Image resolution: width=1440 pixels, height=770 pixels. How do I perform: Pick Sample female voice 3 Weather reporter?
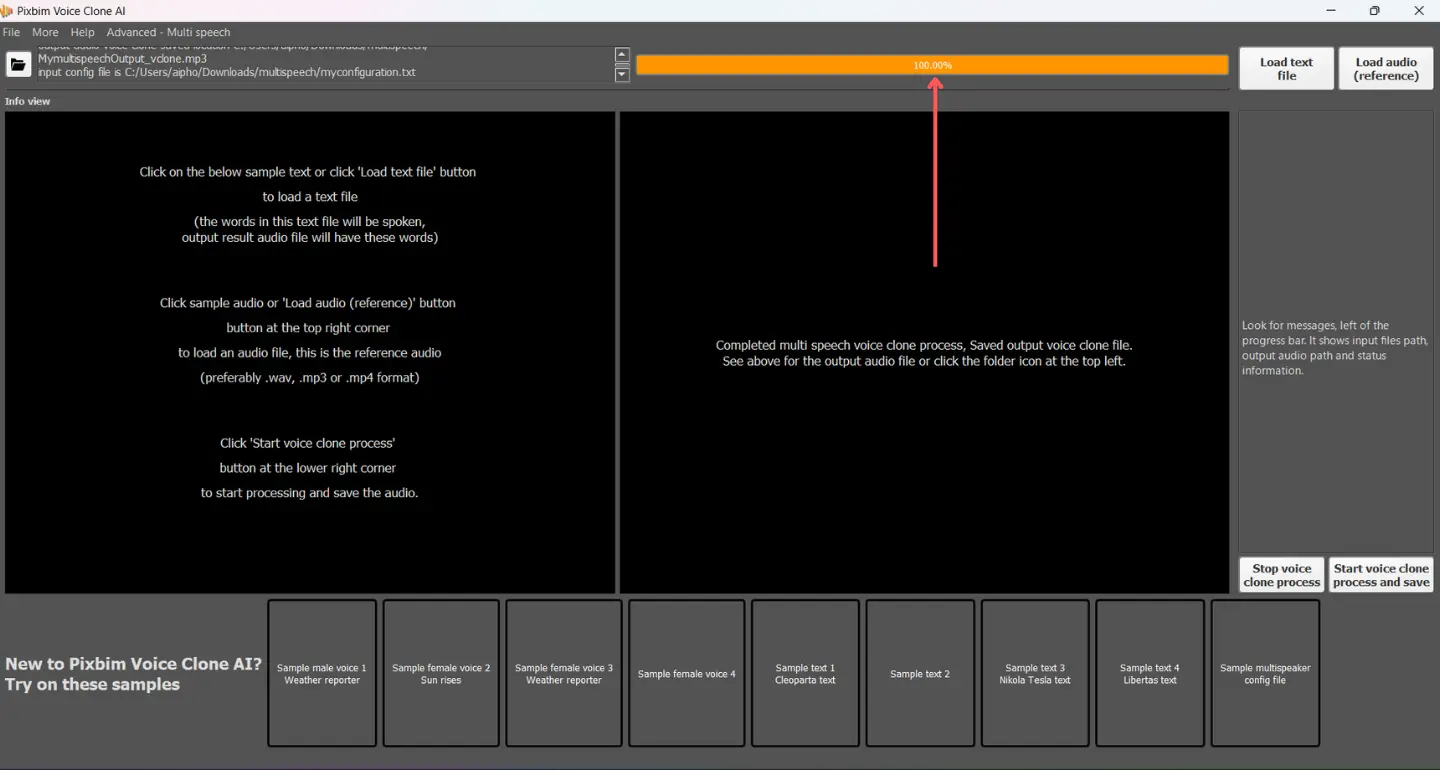[x=564, y=673]
